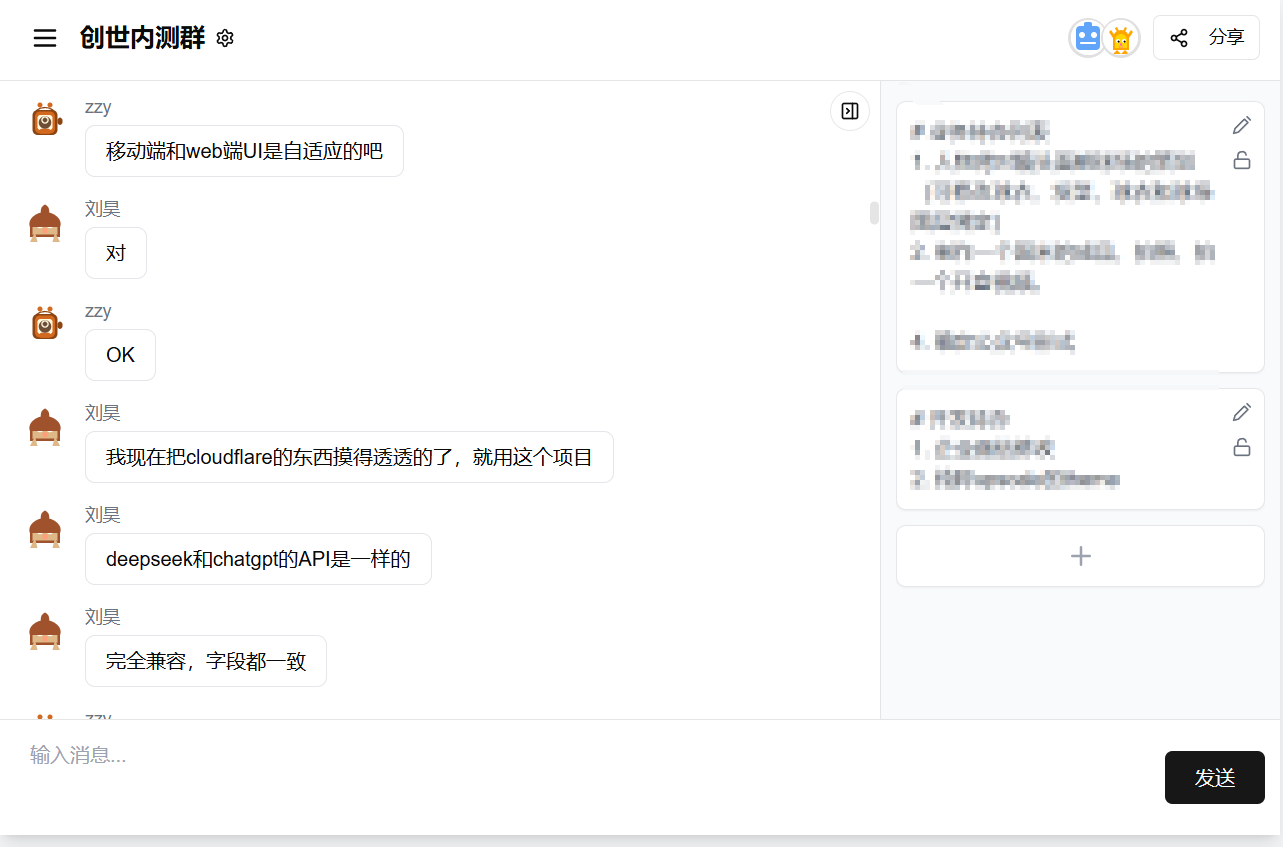Click the blue robot avatar in the top bar
Viewport: 1283px width, 847px height.
point(1086,37)
